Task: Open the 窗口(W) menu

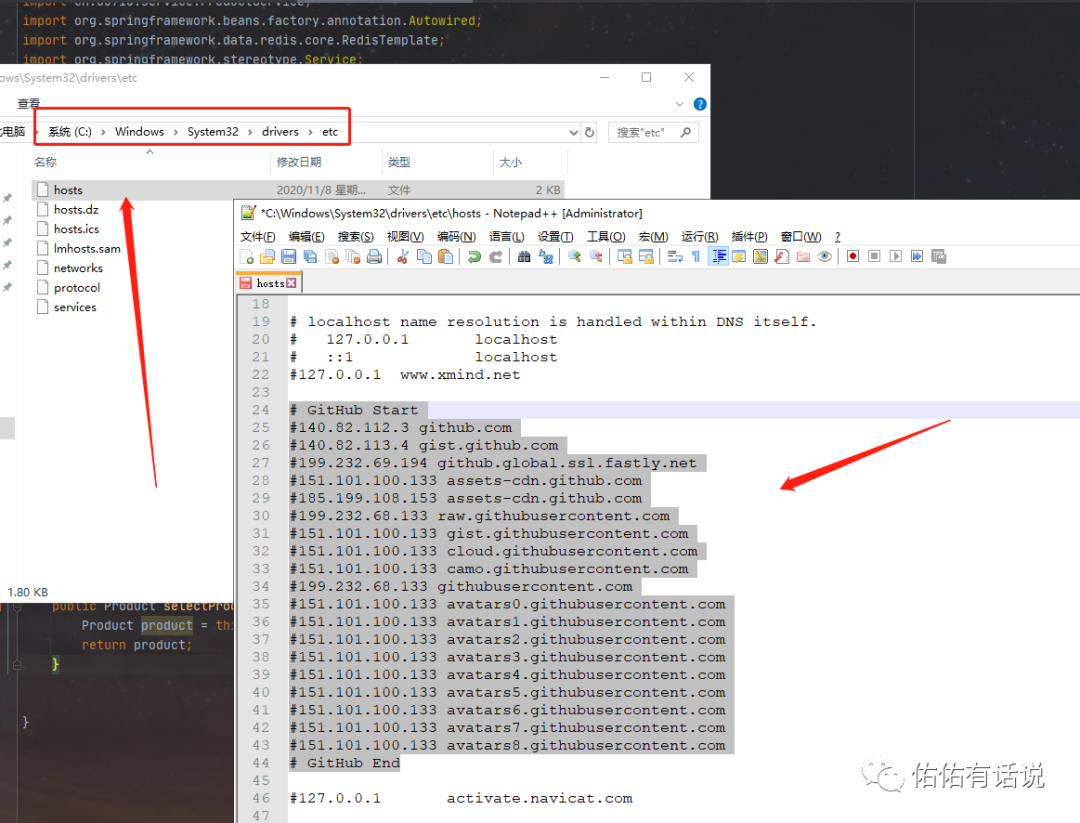Action: click(800, 236)
